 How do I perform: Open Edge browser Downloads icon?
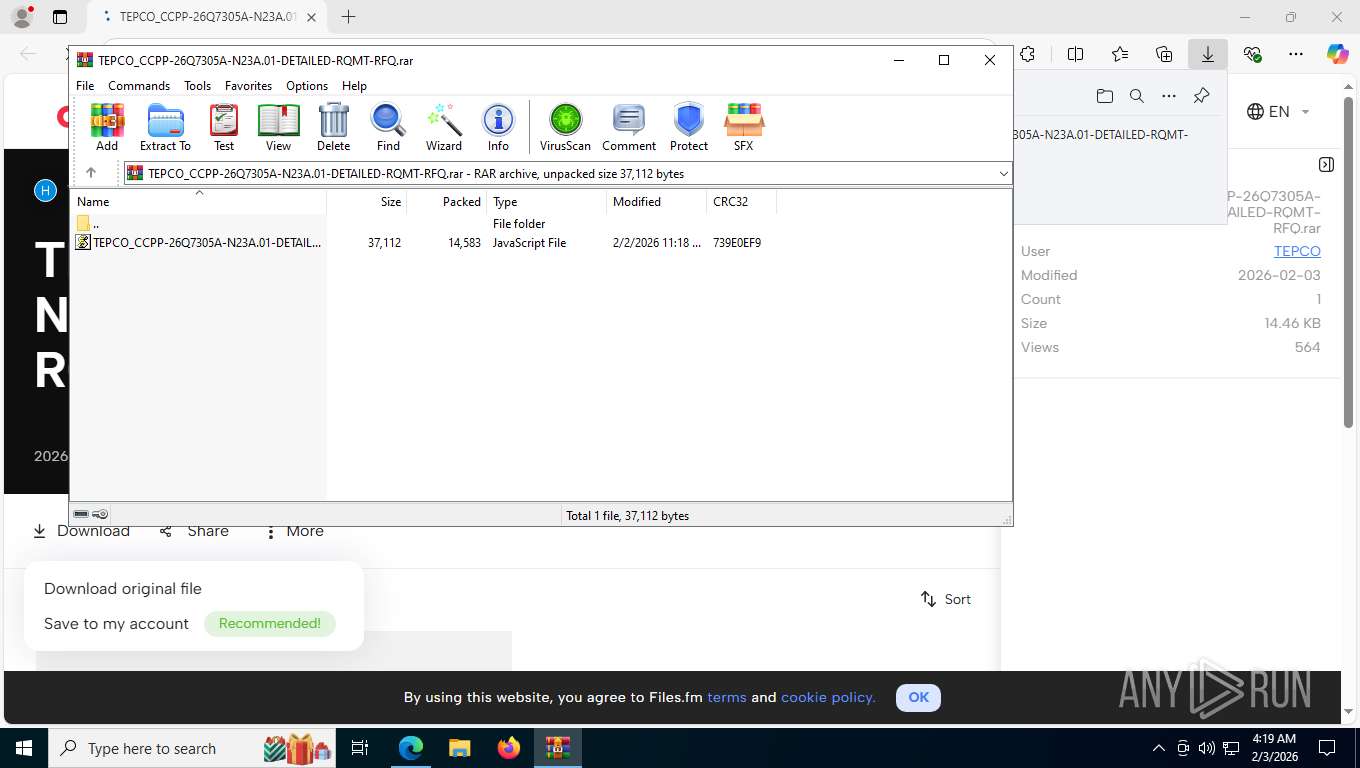1208,54
